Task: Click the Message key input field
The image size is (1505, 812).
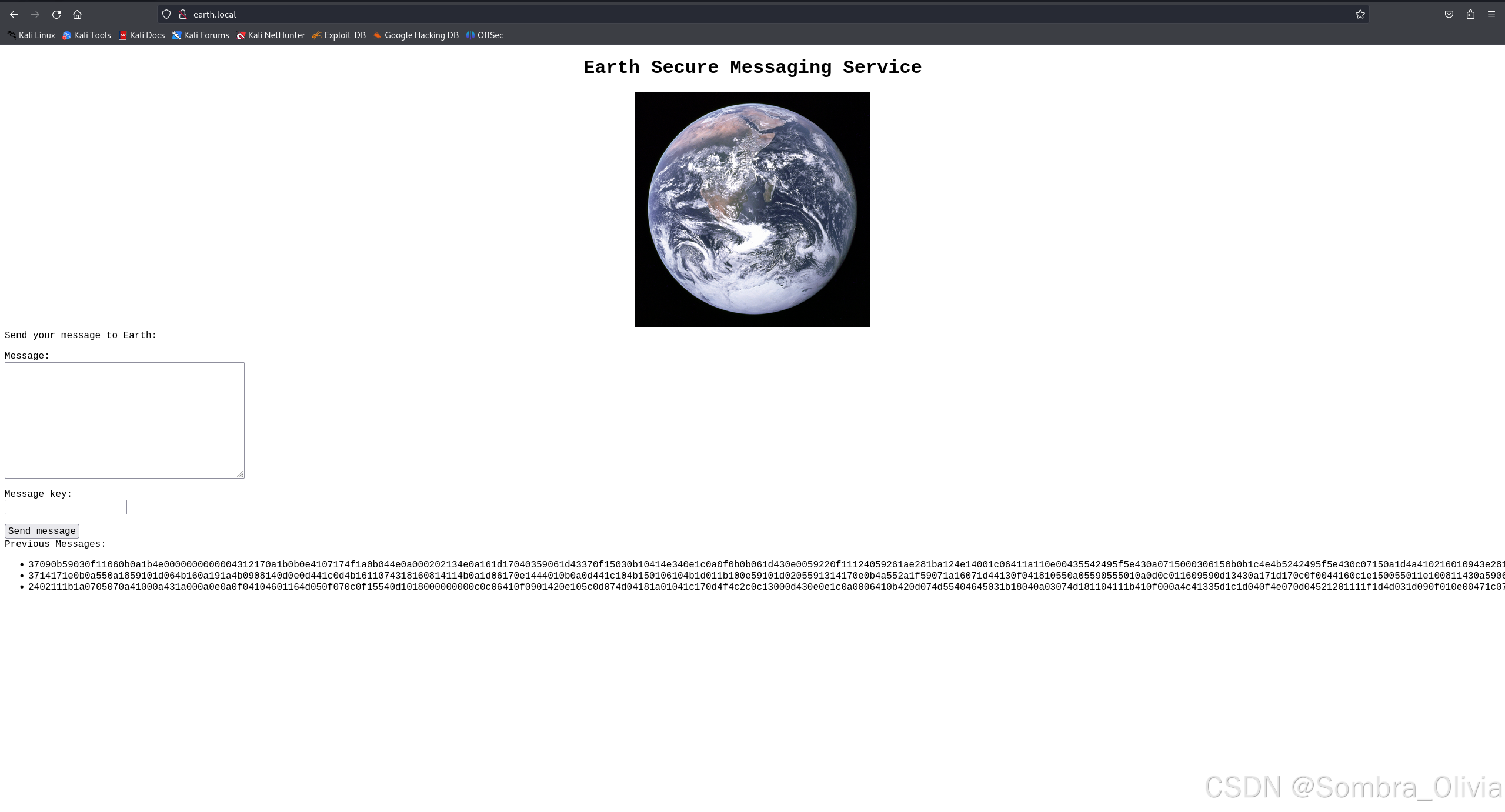Action: [65, 507]
